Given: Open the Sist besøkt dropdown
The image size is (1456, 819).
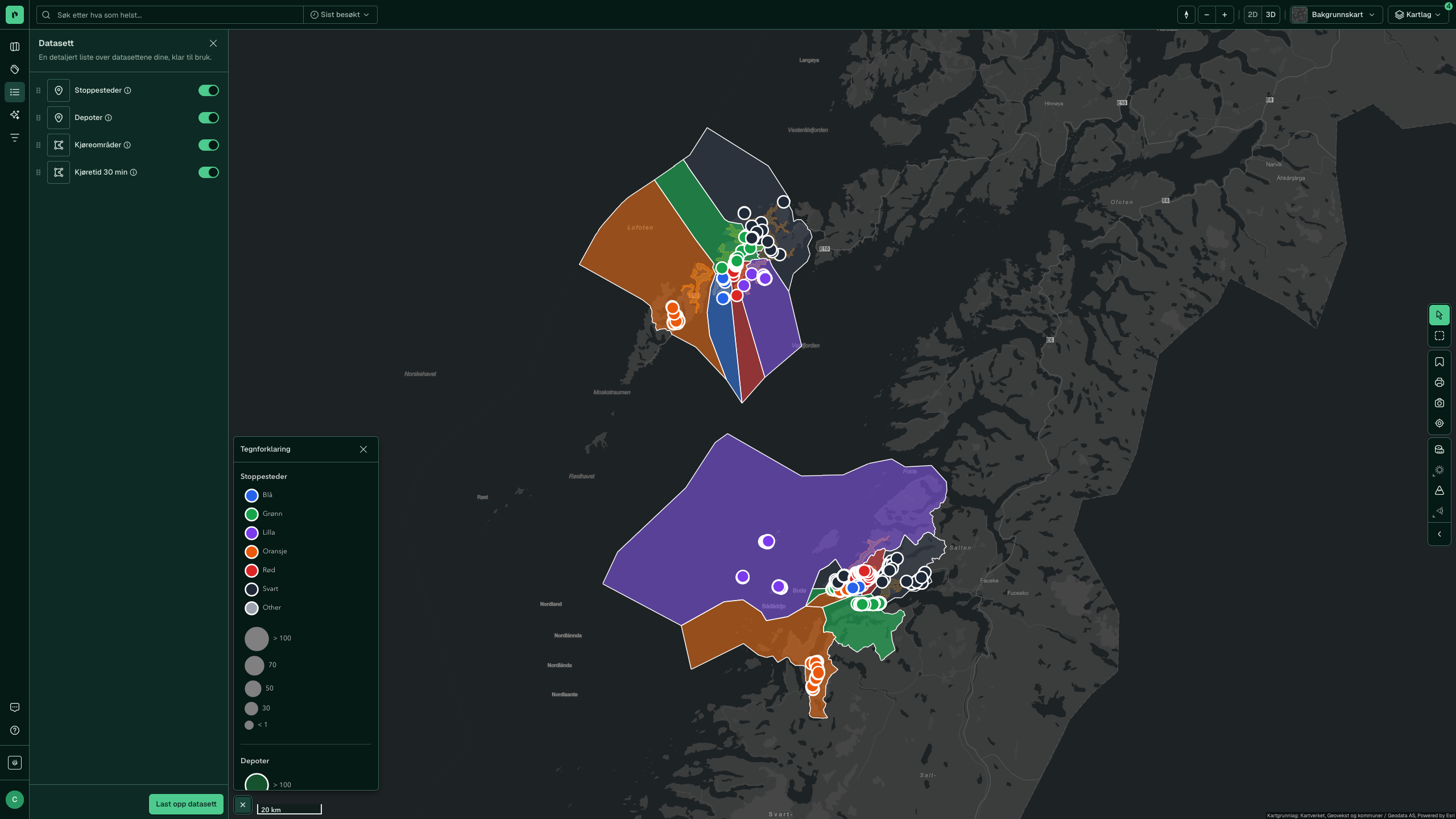Looking at the screenshot, I should pos(340,15).
